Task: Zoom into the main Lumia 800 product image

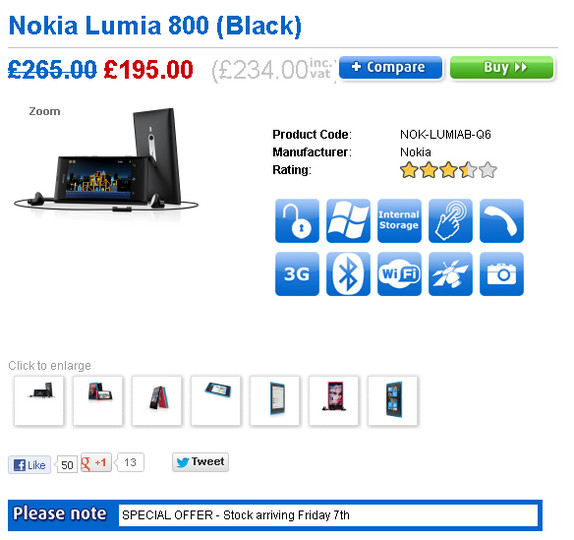Action: [x=106, y=161]
